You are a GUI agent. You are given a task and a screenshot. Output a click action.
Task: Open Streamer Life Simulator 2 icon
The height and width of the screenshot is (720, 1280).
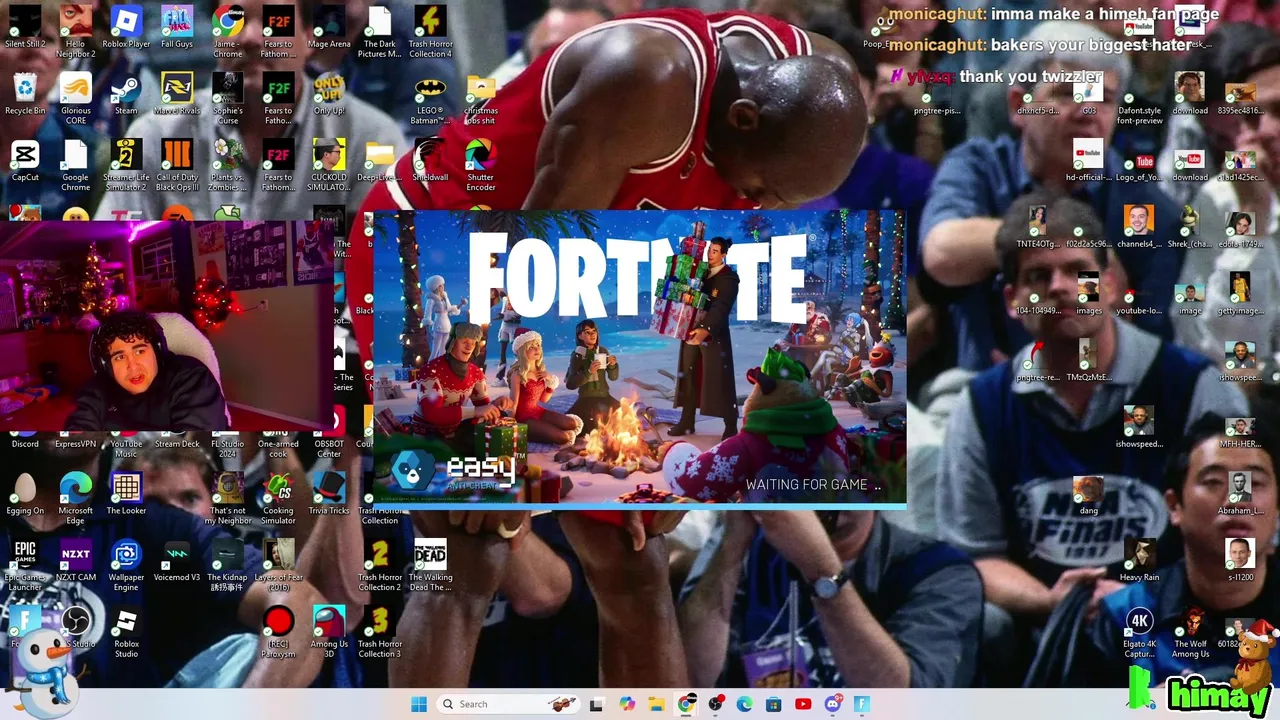pyautogui.click(x=126, y=165)
